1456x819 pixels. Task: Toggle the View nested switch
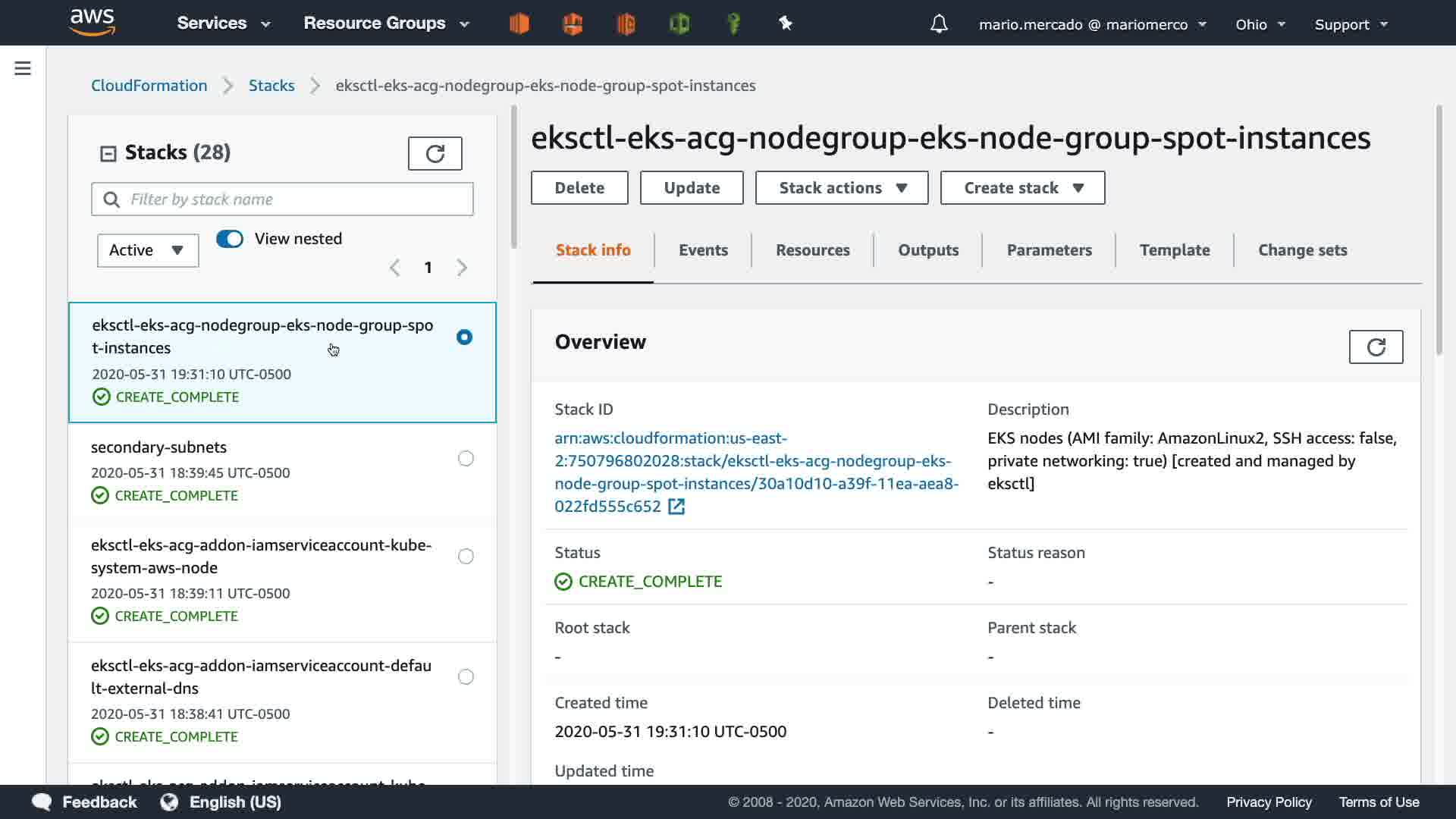tap(230, 239)
